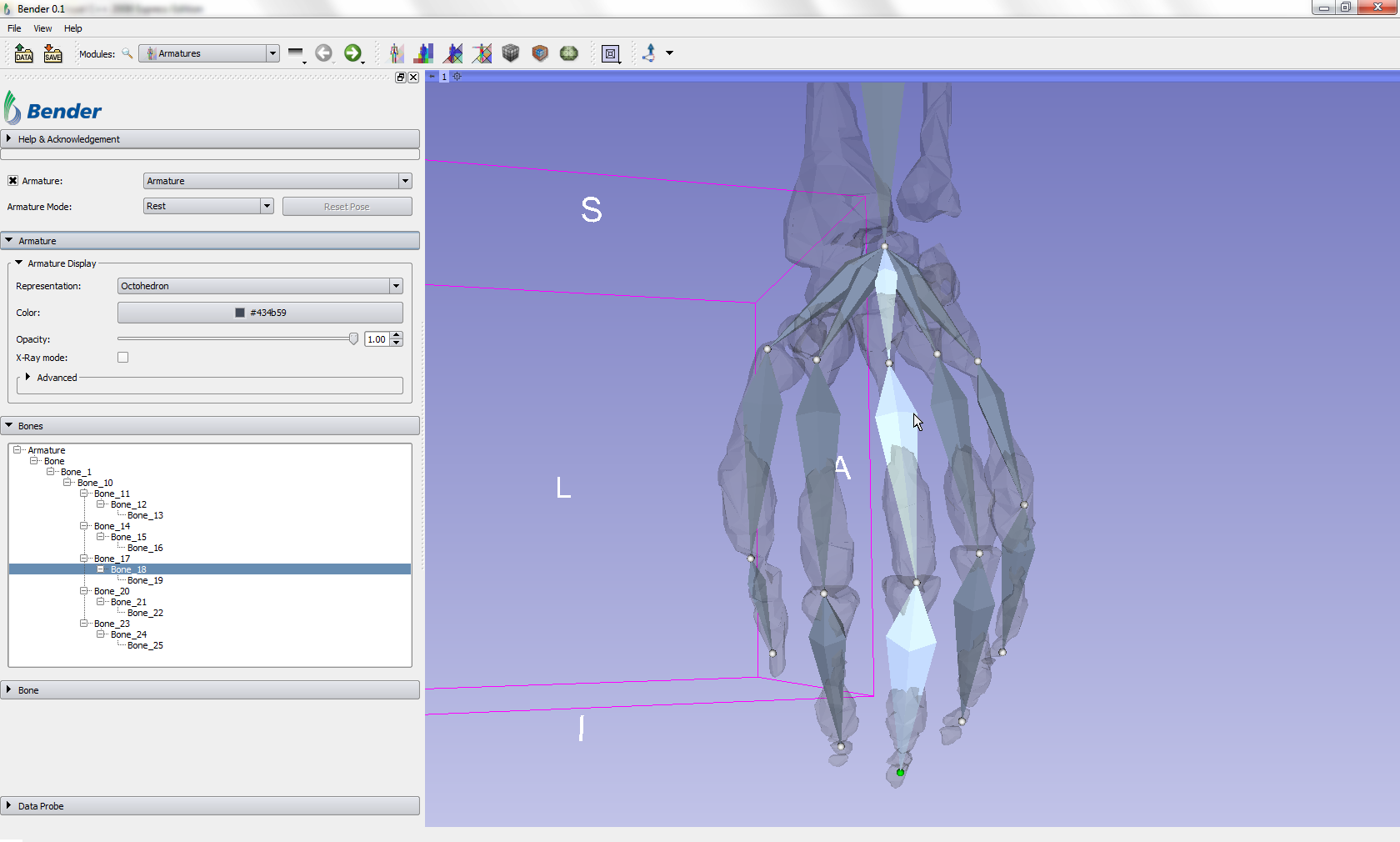Screen dimensions: 1400x842
Task: Open the View menu
Action: click(x=42, y=28)
